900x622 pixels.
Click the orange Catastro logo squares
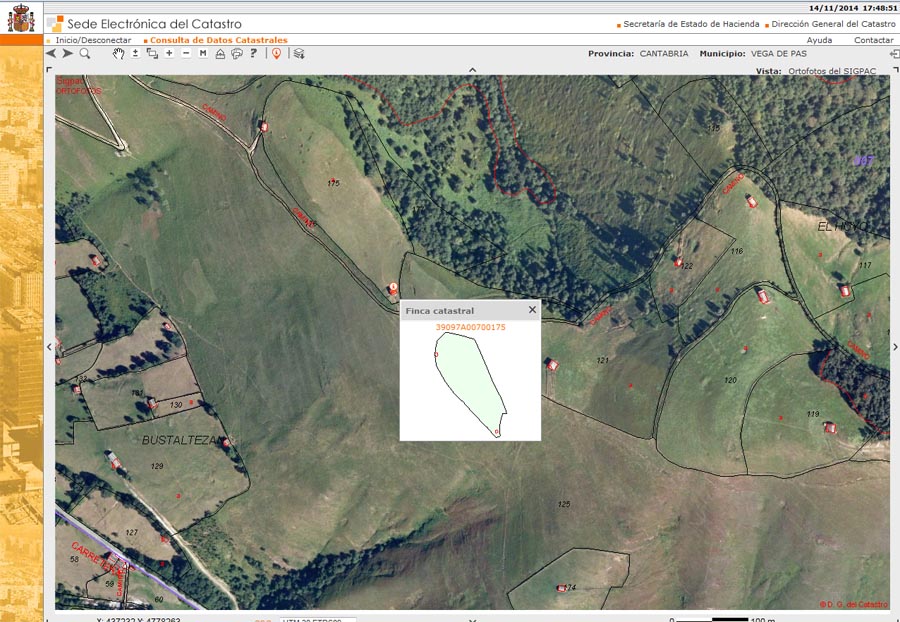click(56, 24)
